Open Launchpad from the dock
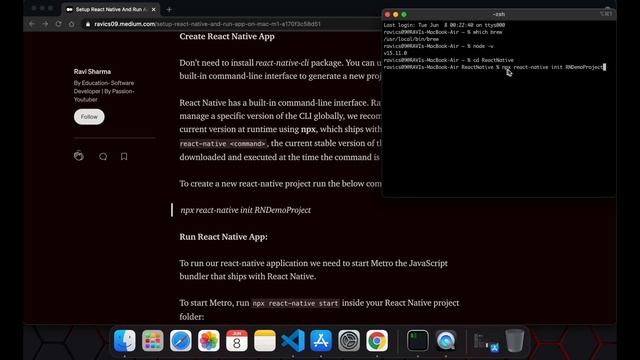 coord(153,340)
